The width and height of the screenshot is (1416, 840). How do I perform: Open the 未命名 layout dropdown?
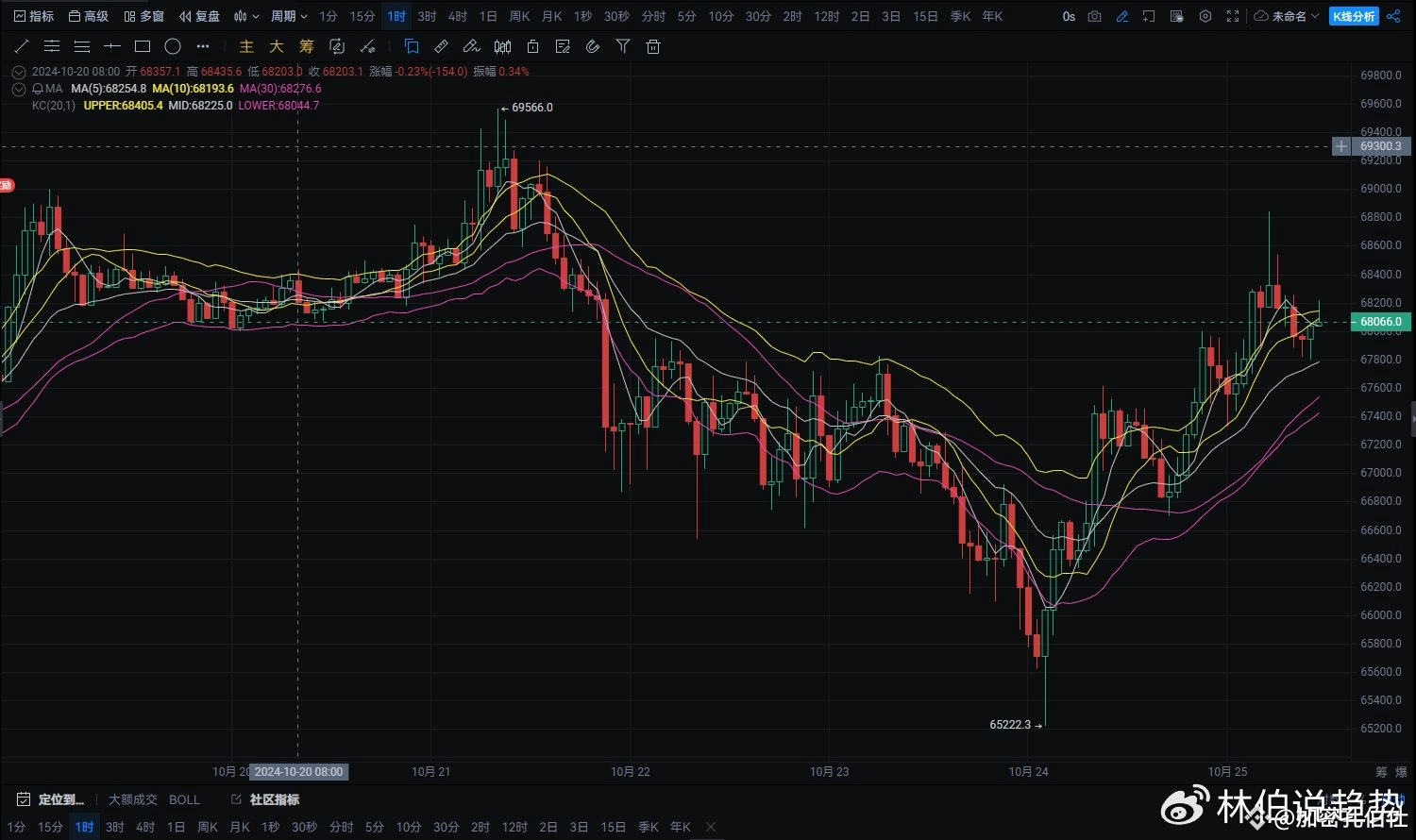pos(1288,16)
